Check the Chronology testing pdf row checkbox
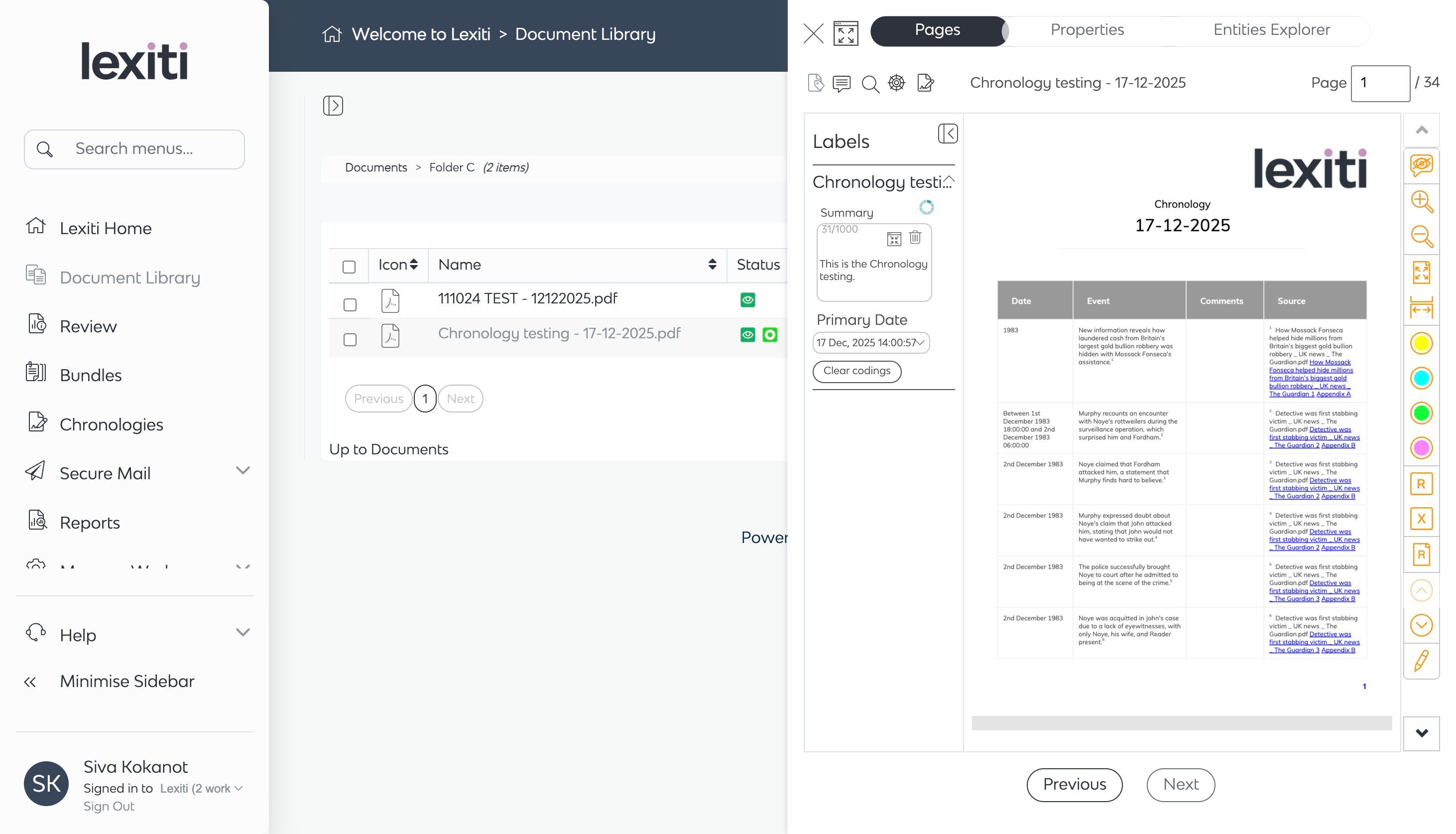Screen dimensions: 1456x834 coord(350,340)
